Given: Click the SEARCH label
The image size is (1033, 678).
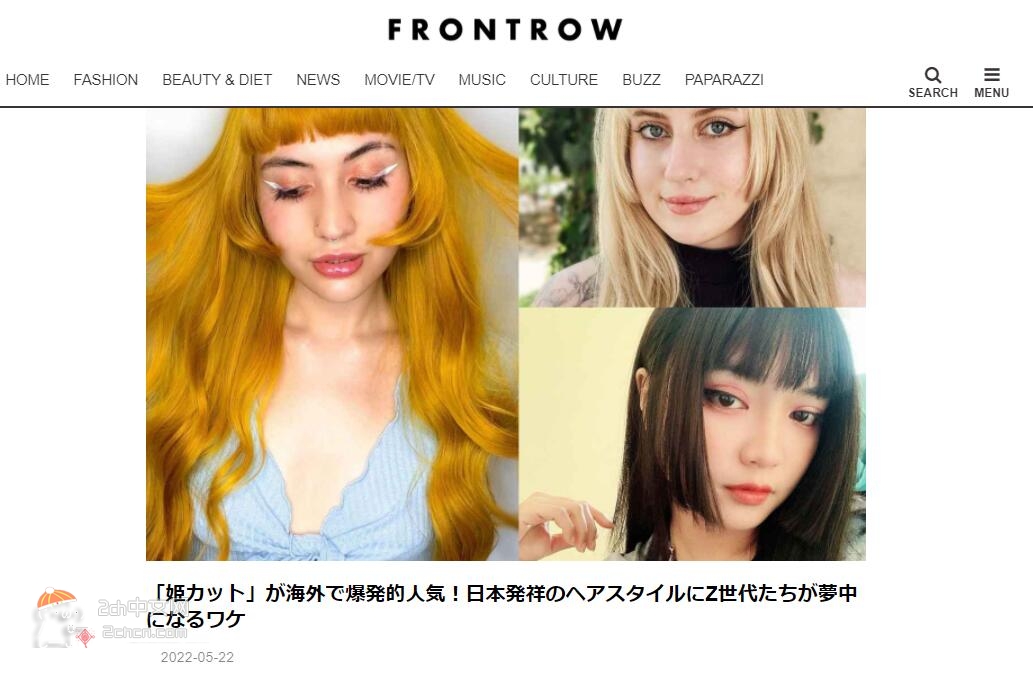Looking at the screenshot, I should click(932, 93).
